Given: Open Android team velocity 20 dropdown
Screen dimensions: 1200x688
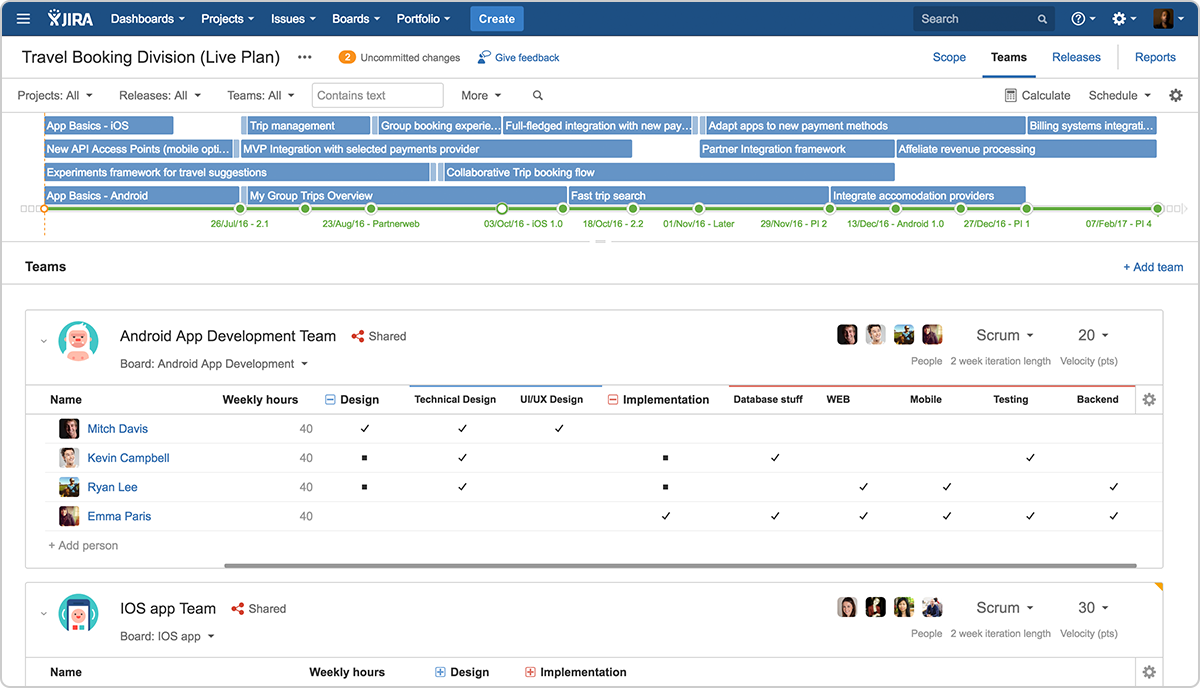Looking at the screenshot, I should tap(1093, 336).
